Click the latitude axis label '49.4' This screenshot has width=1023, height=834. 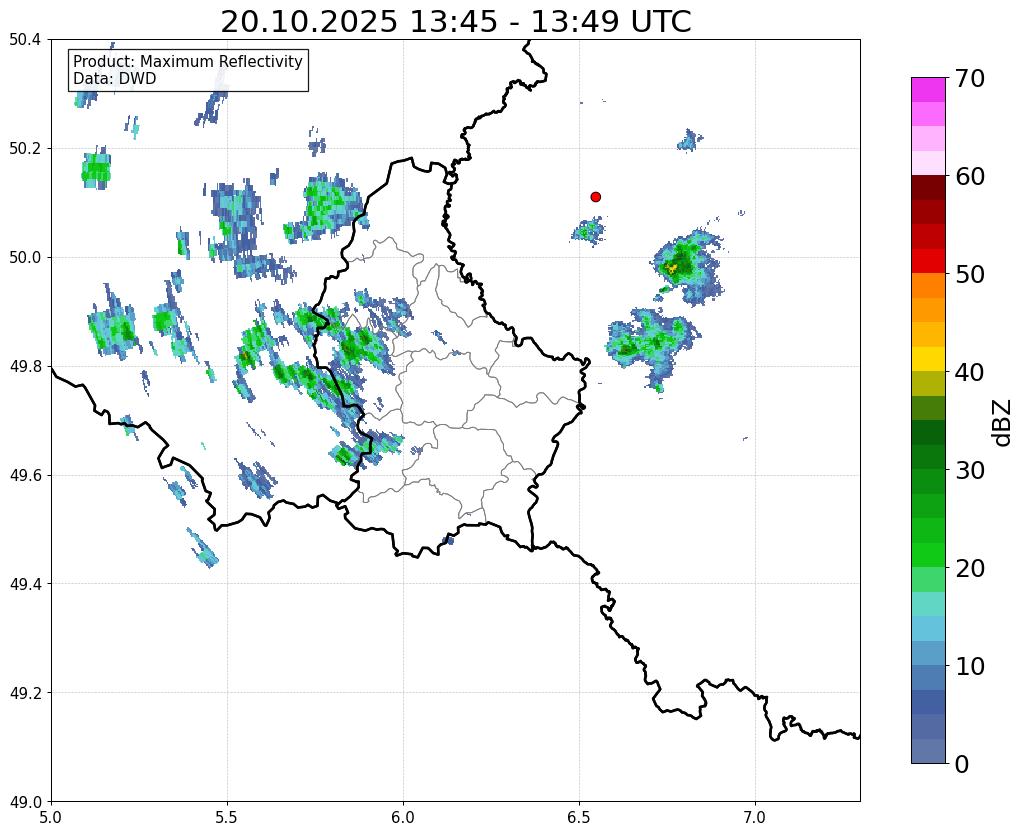(25, 584)
